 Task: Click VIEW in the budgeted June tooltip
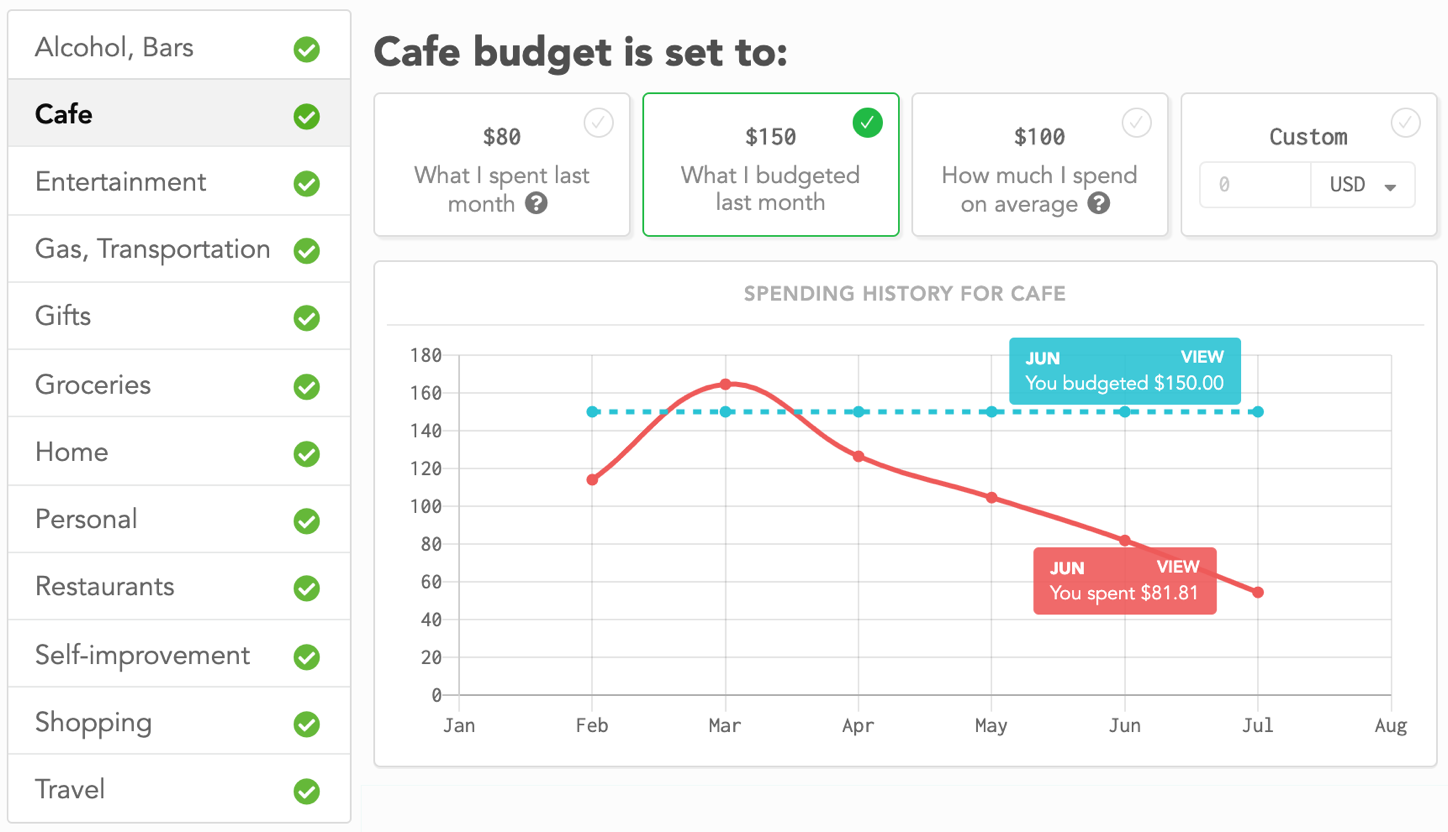(x=1202, y=357)
